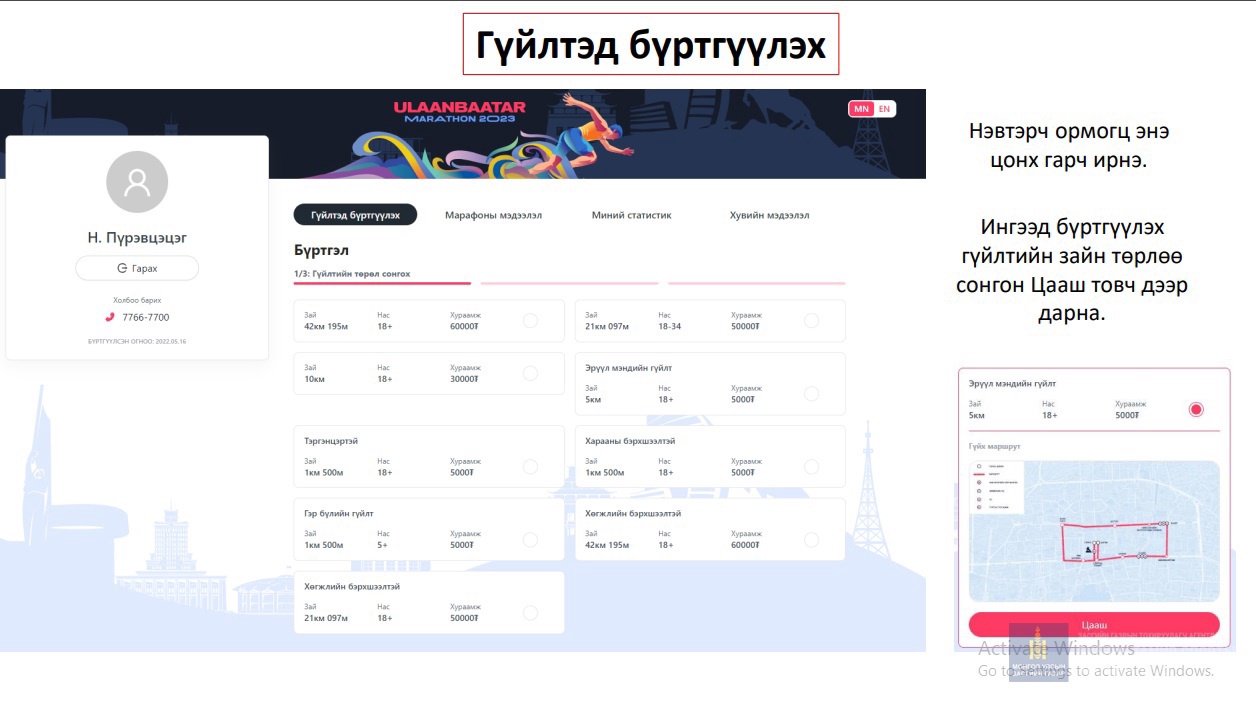Screen dimensions: 1256x707
Task: Select Эрүүл мэндийн гүйлт radio in the race list
Action: 811,393
